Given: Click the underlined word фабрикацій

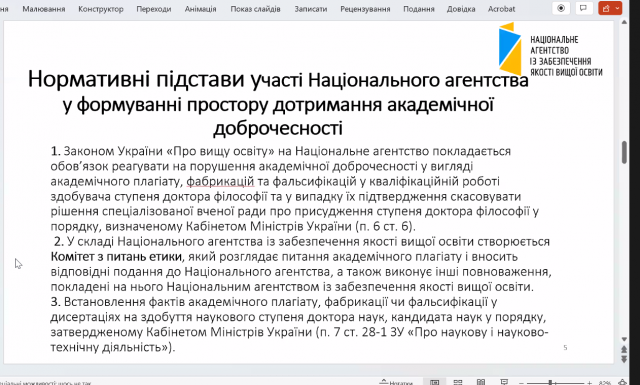Looking at the screenshot, I should (x=220, y=182).
